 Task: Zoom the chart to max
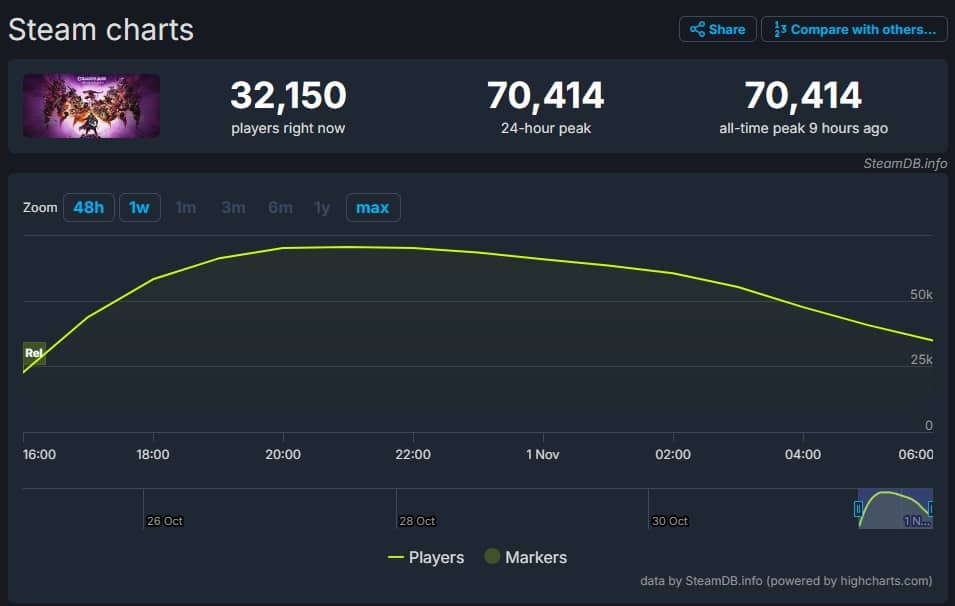pos(373,208)
